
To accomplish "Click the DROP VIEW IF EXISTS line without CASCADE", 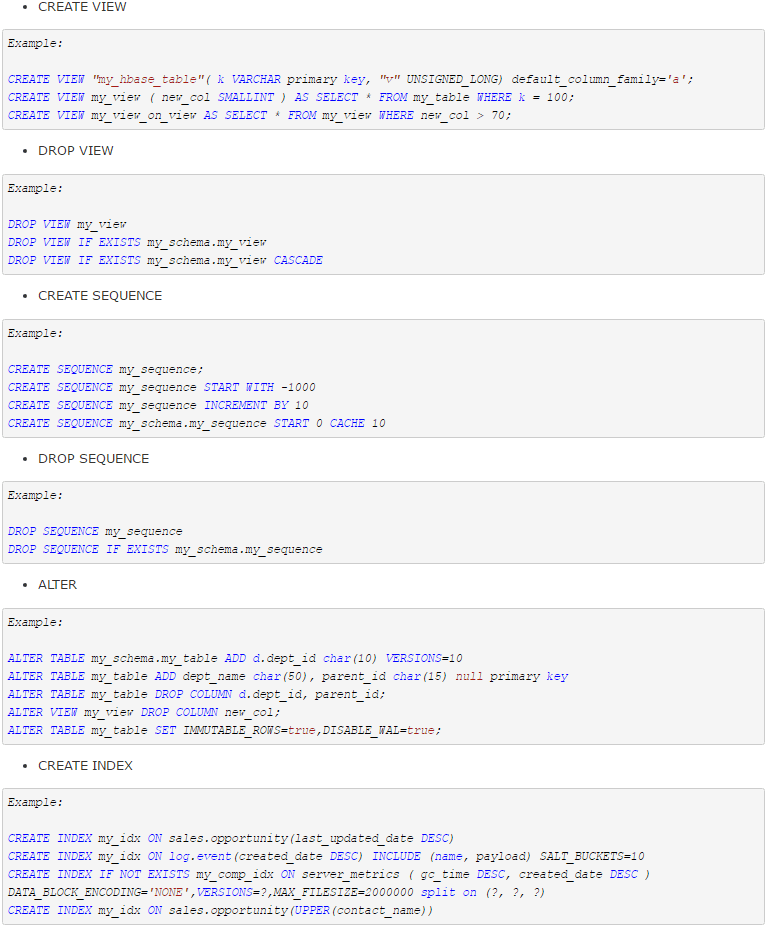I will pyautogui.click(x=137, y=242).
